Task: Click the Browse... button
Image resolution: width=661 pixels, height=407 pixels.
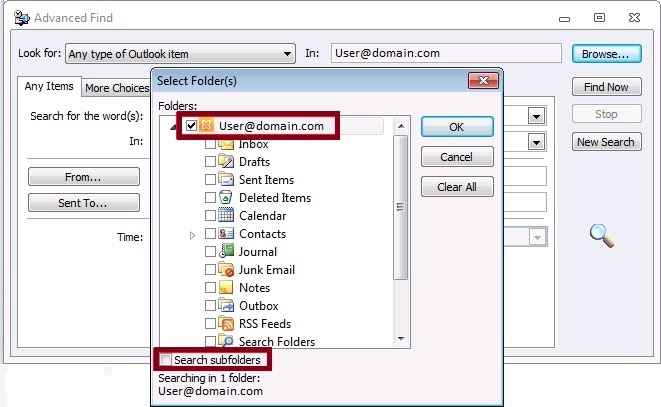Action: (606, 54)
